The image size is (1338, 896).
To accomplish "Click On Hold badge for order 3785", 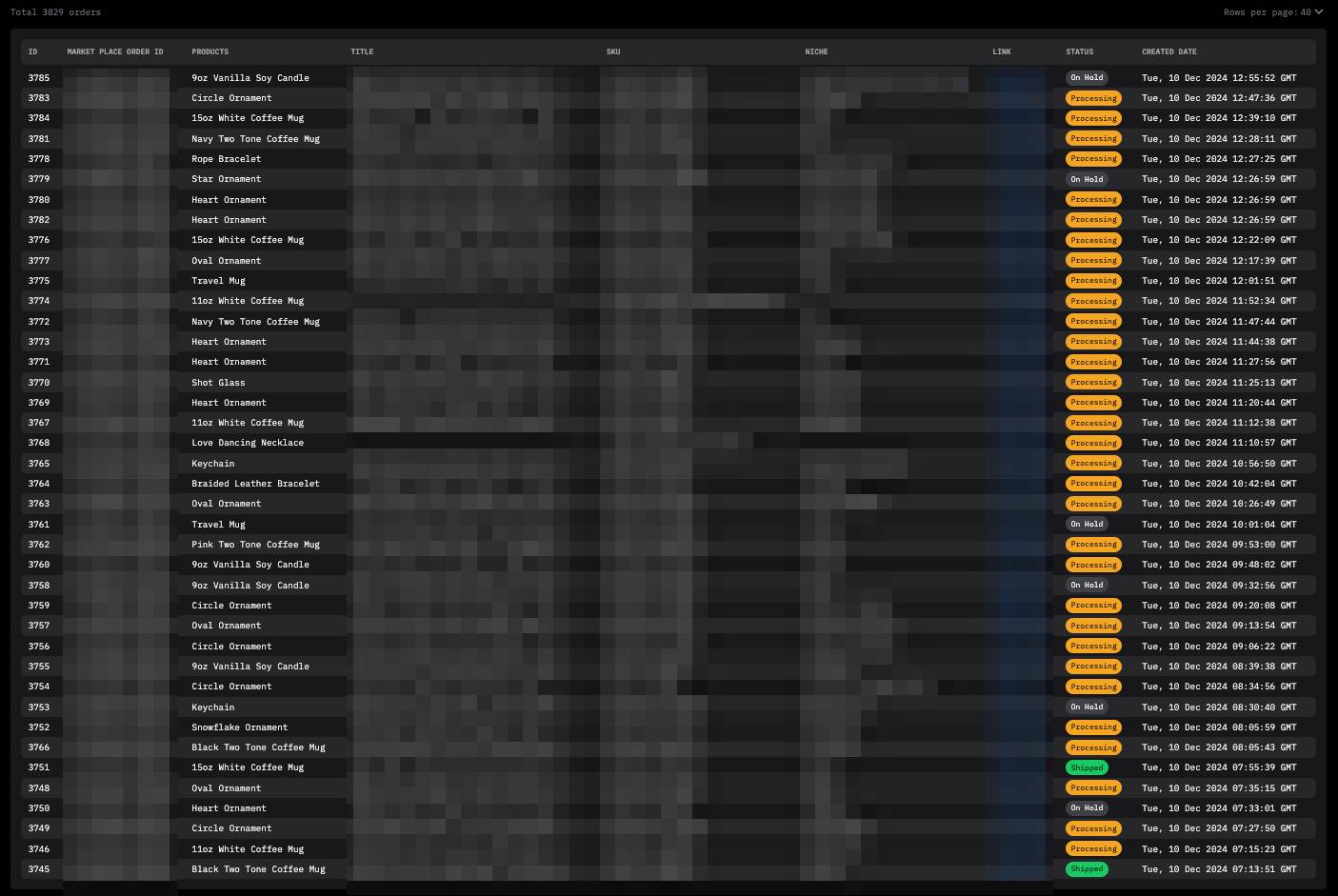I will [x=1087, y=78].
